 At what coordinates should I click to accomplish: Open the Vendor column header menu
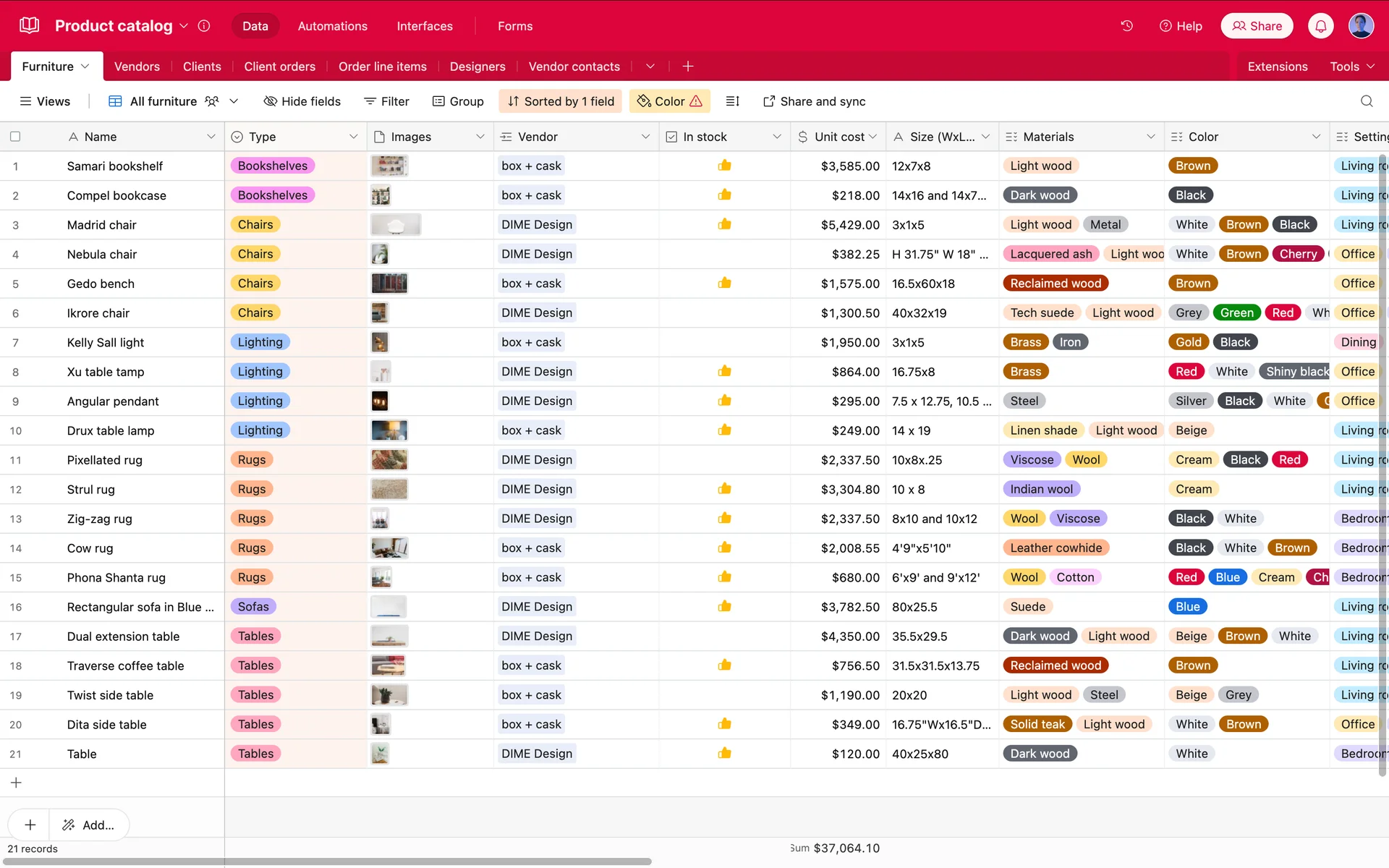point(645,137)
